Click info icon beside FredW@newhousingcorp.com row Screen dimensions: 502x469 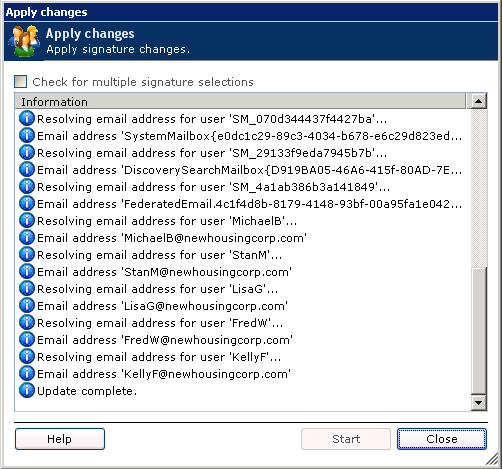coord(27,339)
